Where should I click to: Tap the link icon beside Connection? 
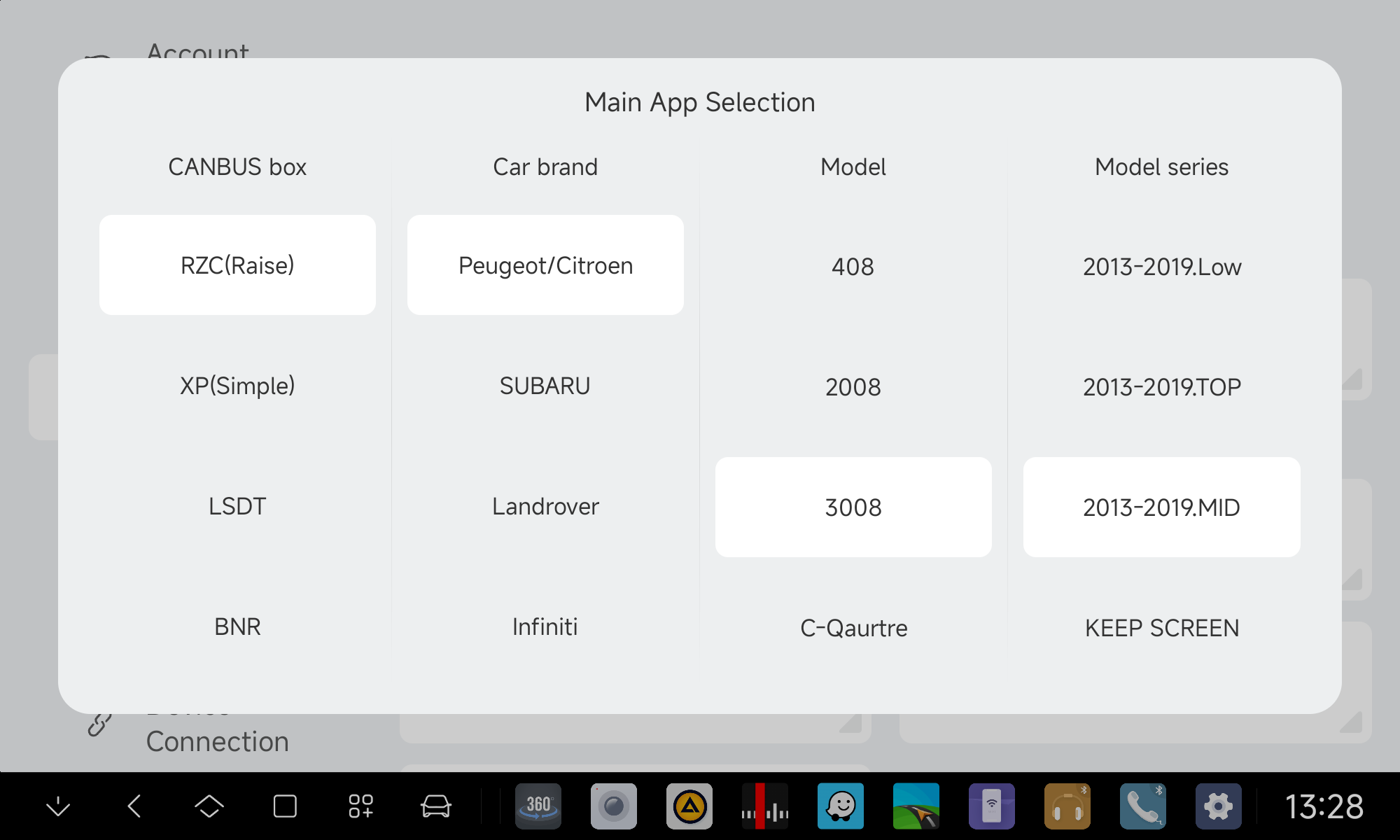tap(100, 725)
